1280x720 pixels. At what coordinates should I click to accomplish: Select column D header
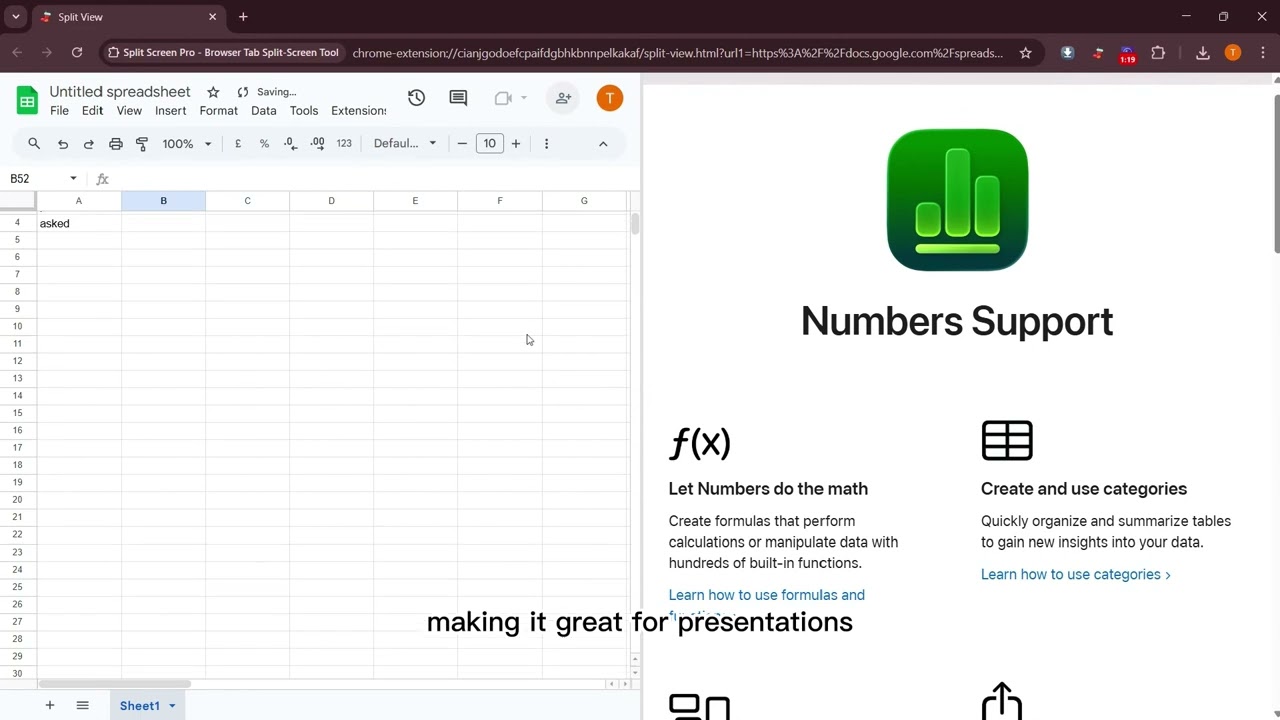click(331, 201)
